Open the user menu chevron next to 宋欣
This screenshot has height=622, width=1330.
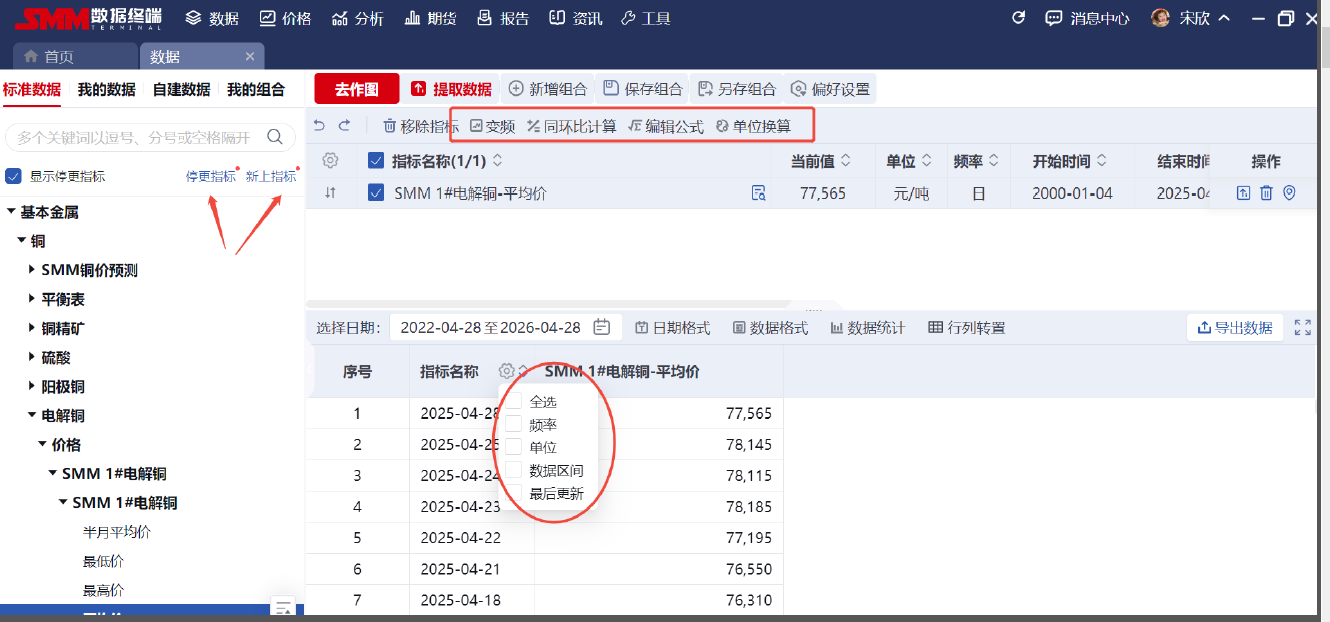1224,18
